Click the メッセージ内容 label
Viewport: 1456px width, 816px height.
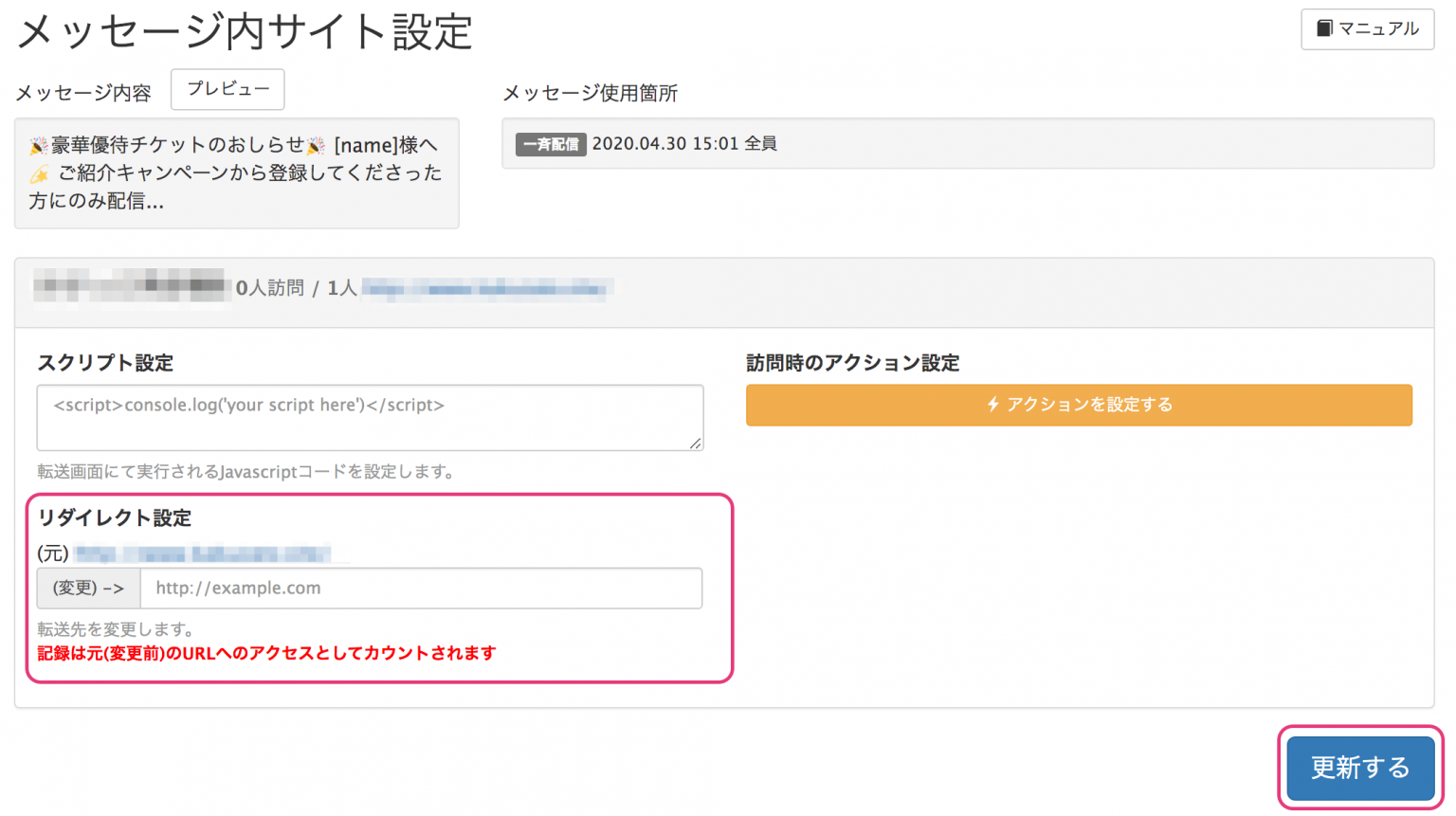(83, 93)
